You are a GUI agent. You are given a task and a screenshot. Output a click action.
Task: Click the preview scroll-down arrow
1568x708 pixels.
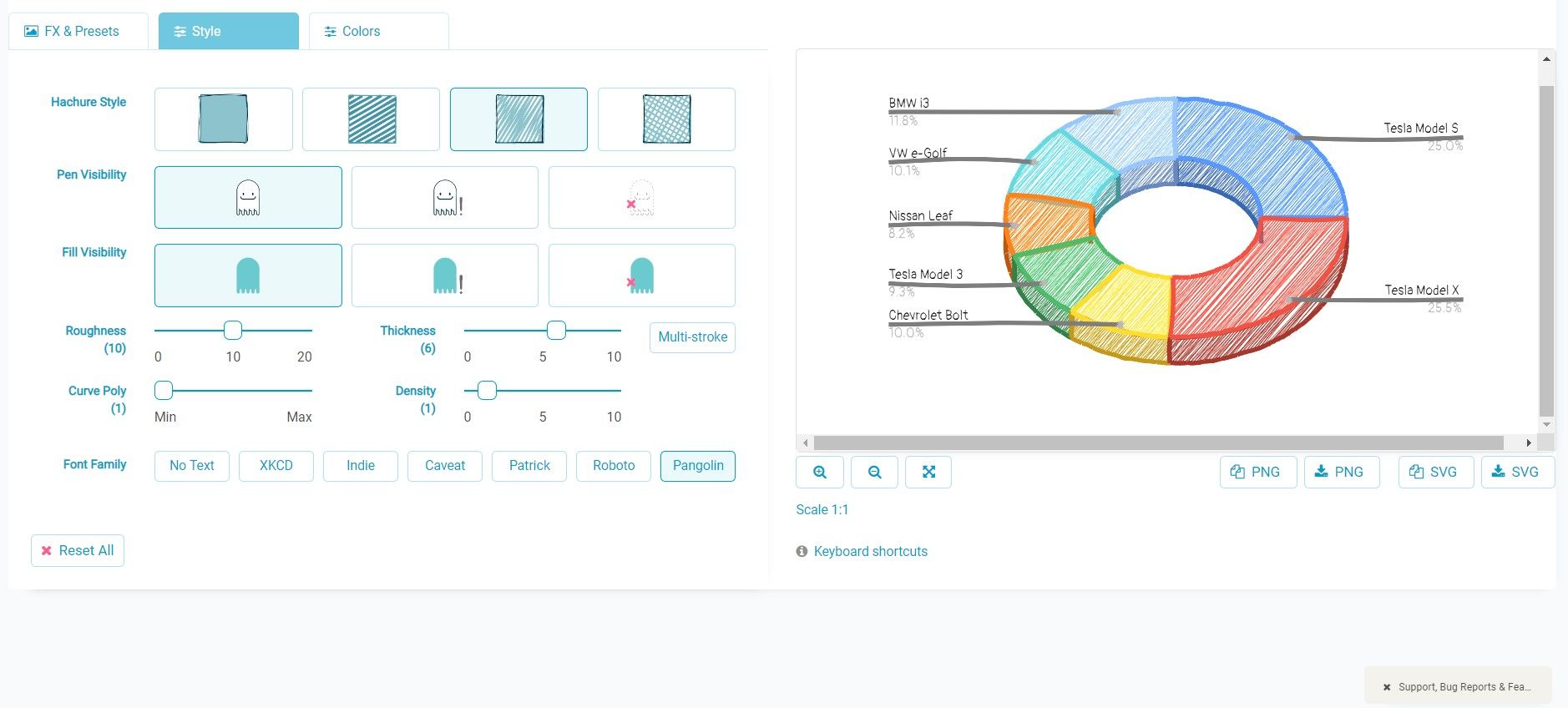click(x=1546, y=425)
